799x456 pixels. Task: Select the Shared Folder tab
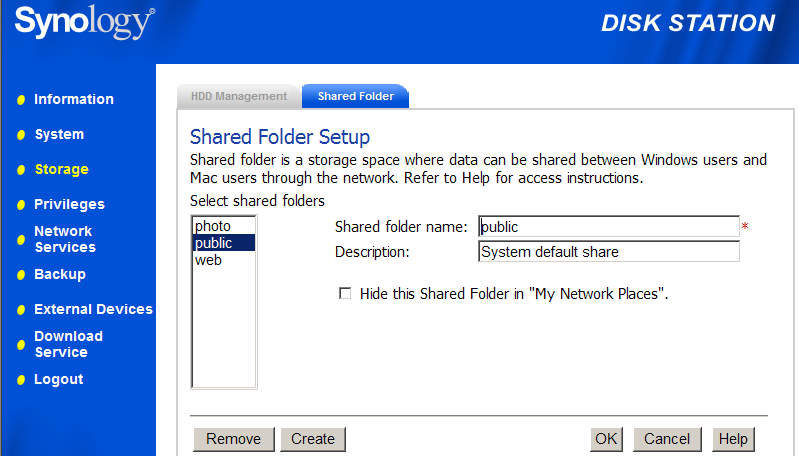click(355, 97)
